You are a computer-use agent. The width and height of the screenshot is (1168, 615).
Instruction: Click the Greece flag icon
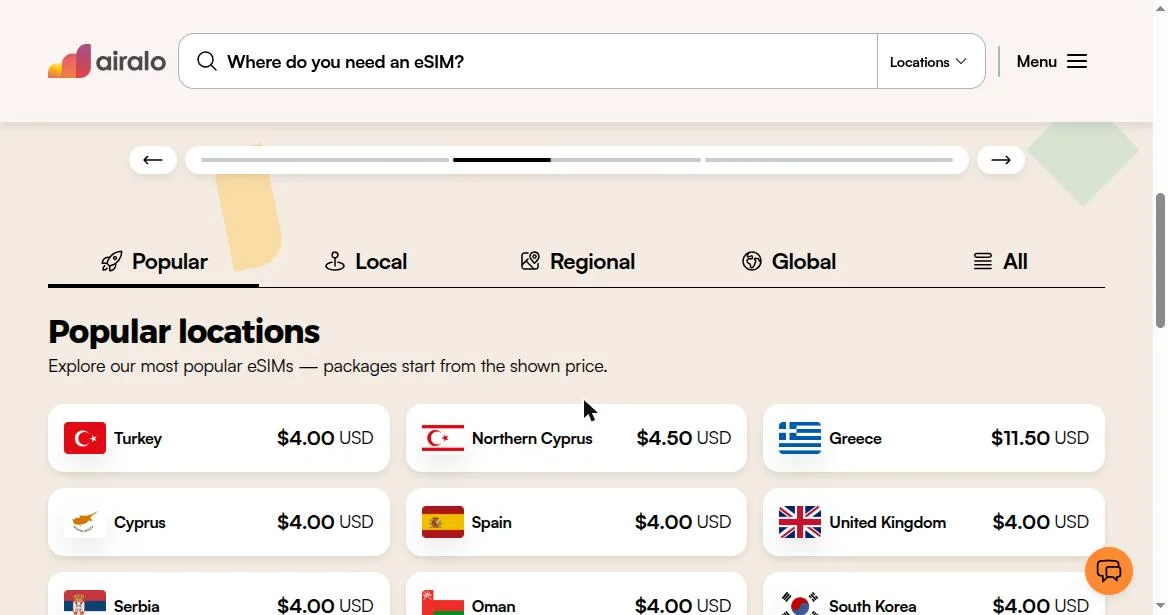point(800,438)
